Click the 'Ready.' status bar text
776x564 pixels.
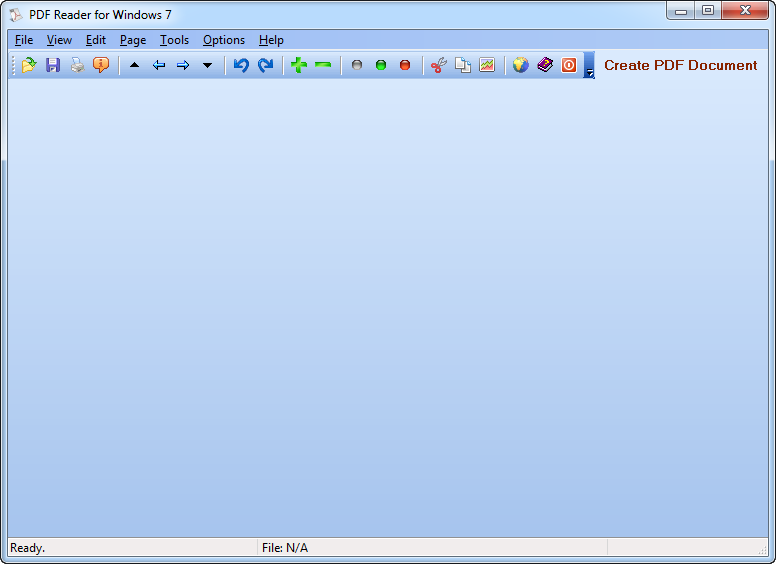tap(28, 548)
